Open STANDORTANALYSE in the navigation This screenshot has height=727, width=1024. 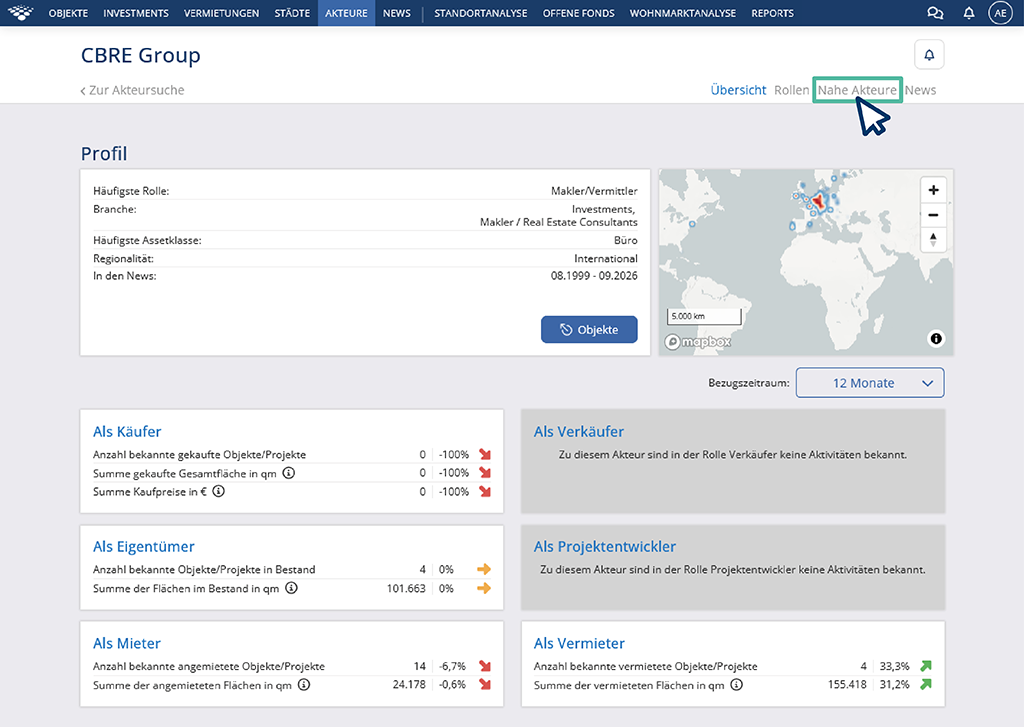[x=481, y=13]
